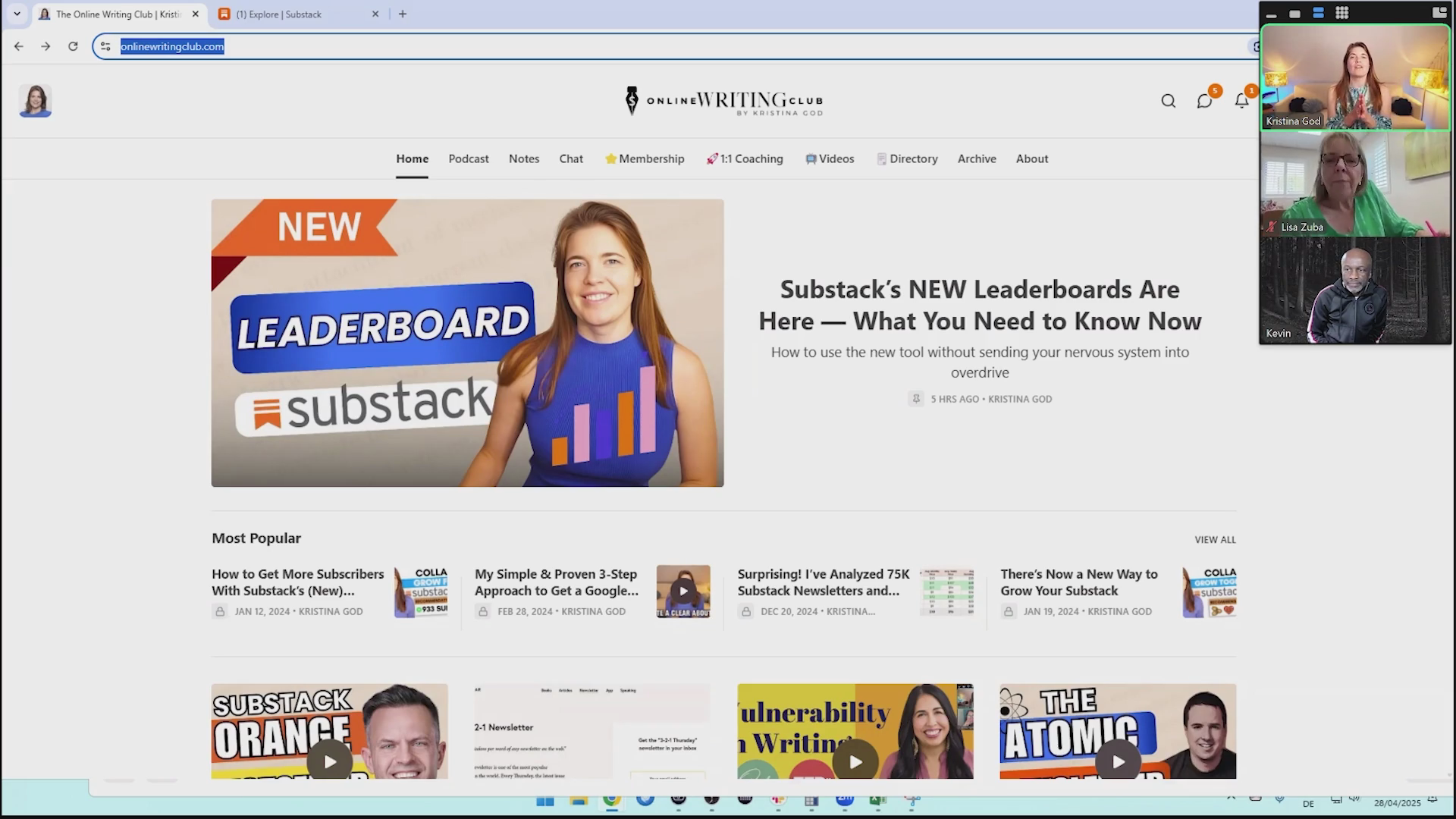Open the Windows Start menu

(x=544, y=801)
